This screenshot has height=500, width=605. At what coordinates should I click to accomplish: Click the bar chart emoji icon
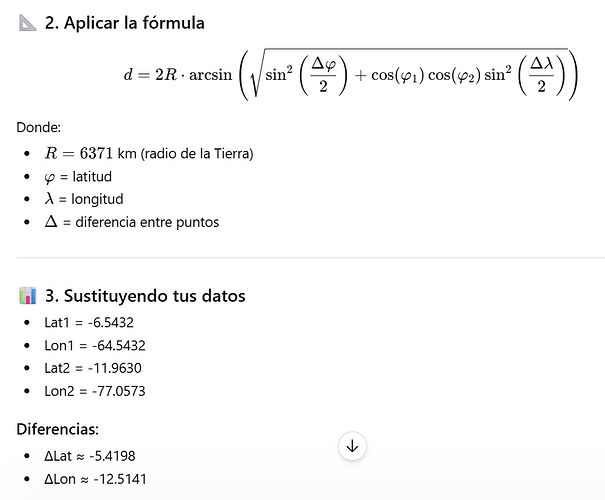(28, 296)
